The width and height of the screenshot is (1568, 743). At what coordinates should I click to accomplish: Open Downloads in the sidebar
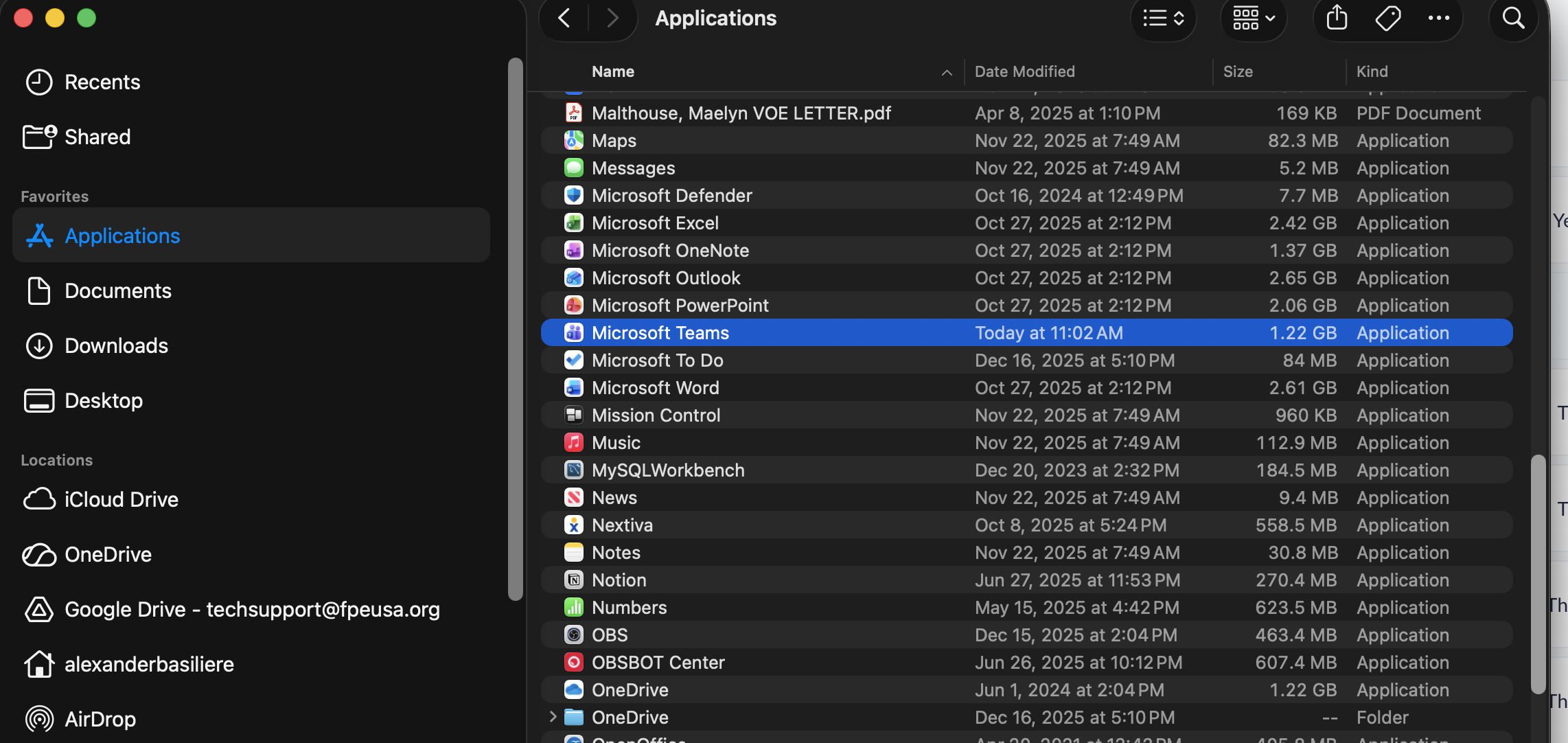(116, 345)
